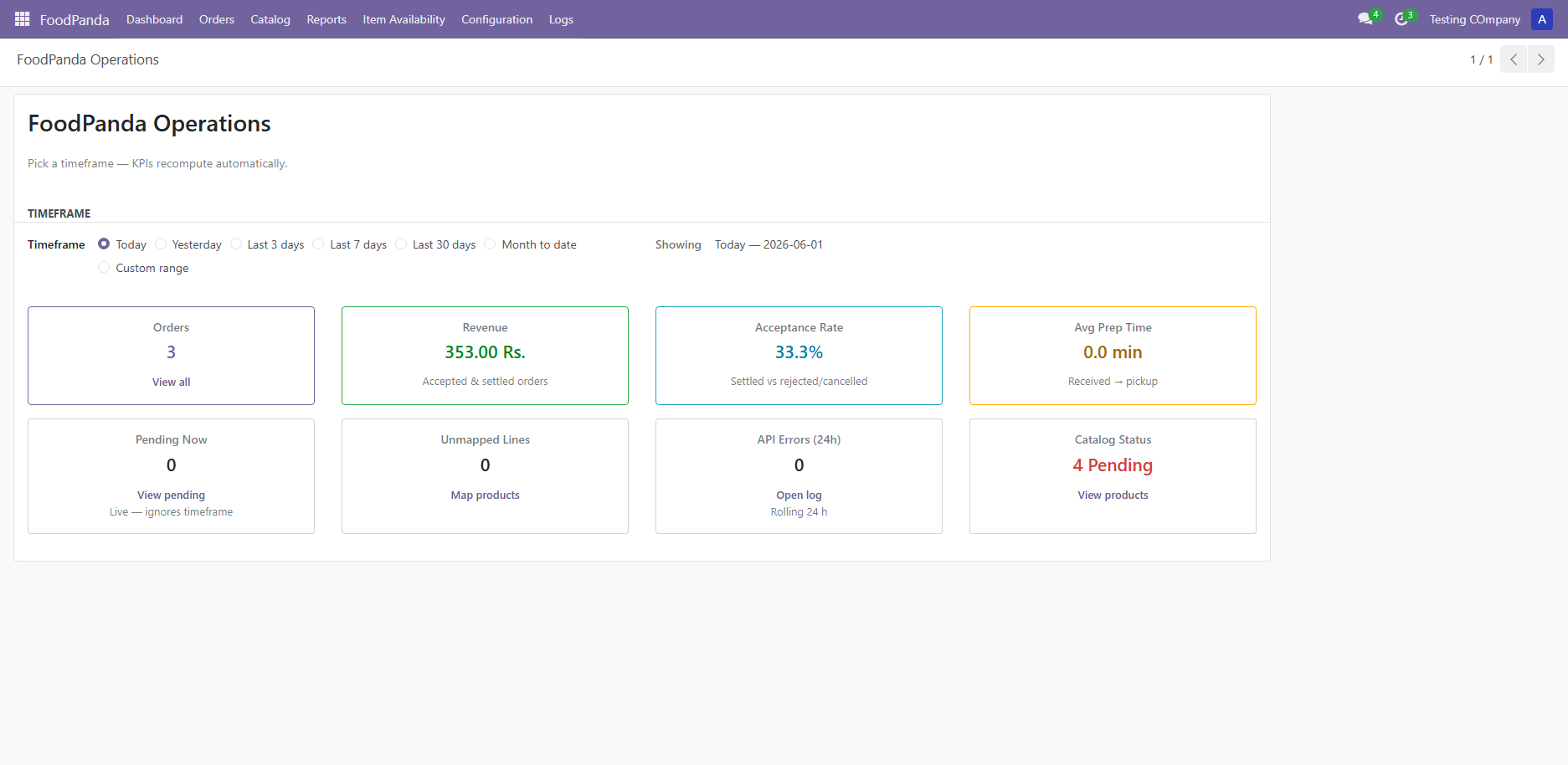Click View all under Orders

[x=172, y=382]
